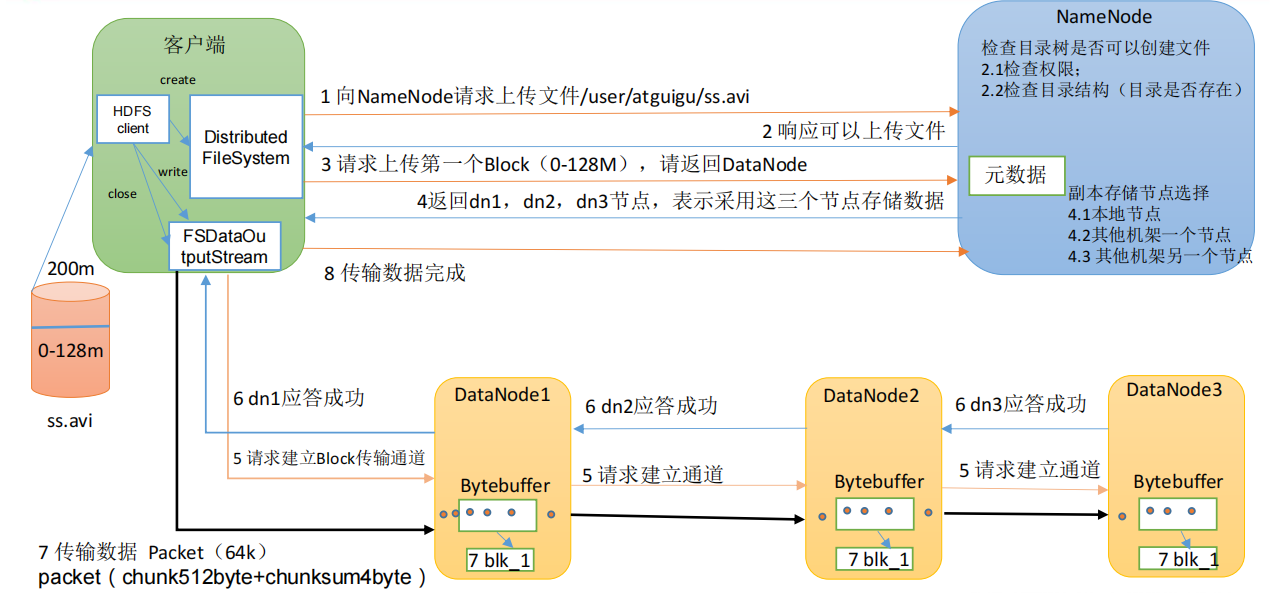Click the FSDataOutputStream box

225,246
